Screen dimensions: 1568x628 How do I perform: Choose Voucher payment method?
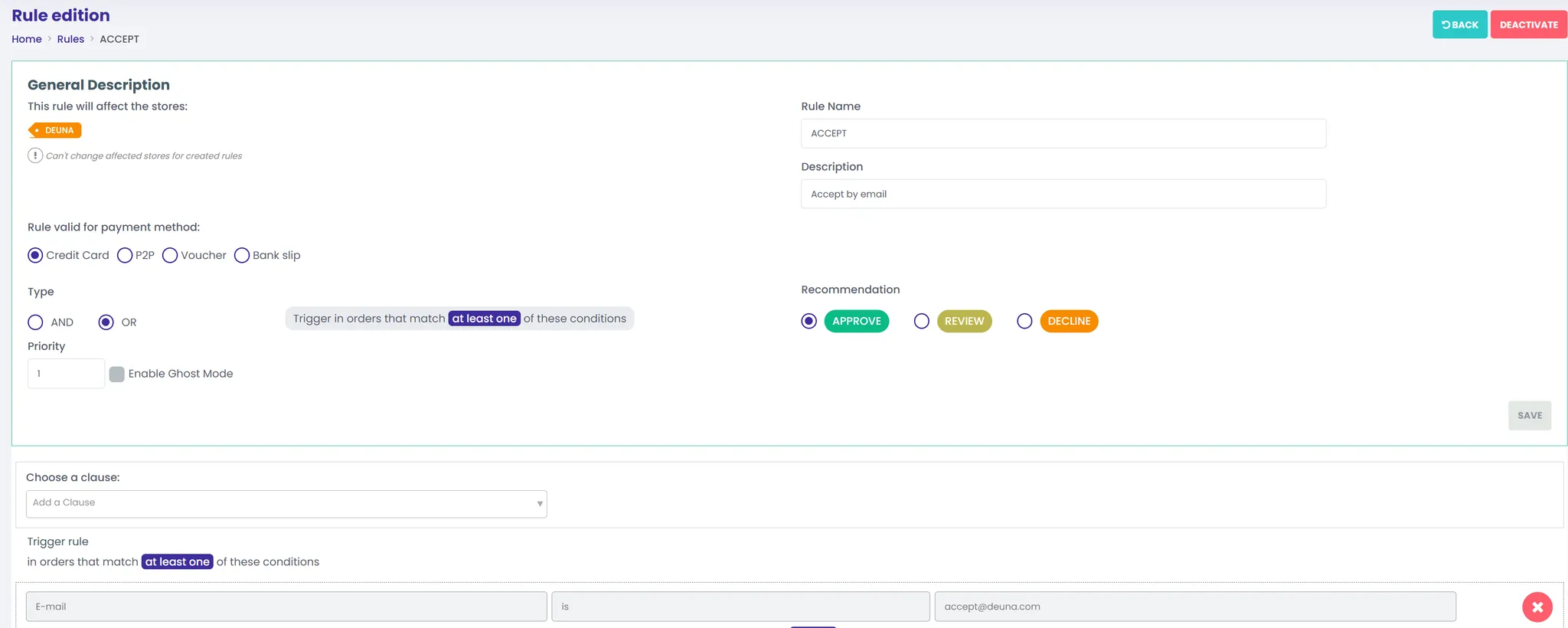[x=170, y=255]
